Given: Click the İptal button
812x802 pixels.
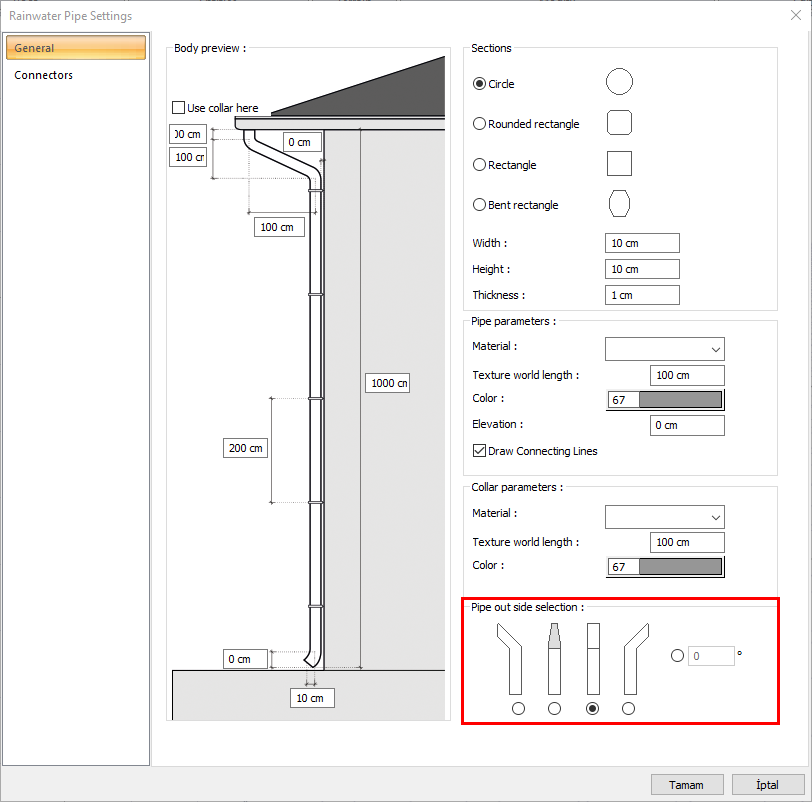Looking at the screenshot, I should coord(768,784).
